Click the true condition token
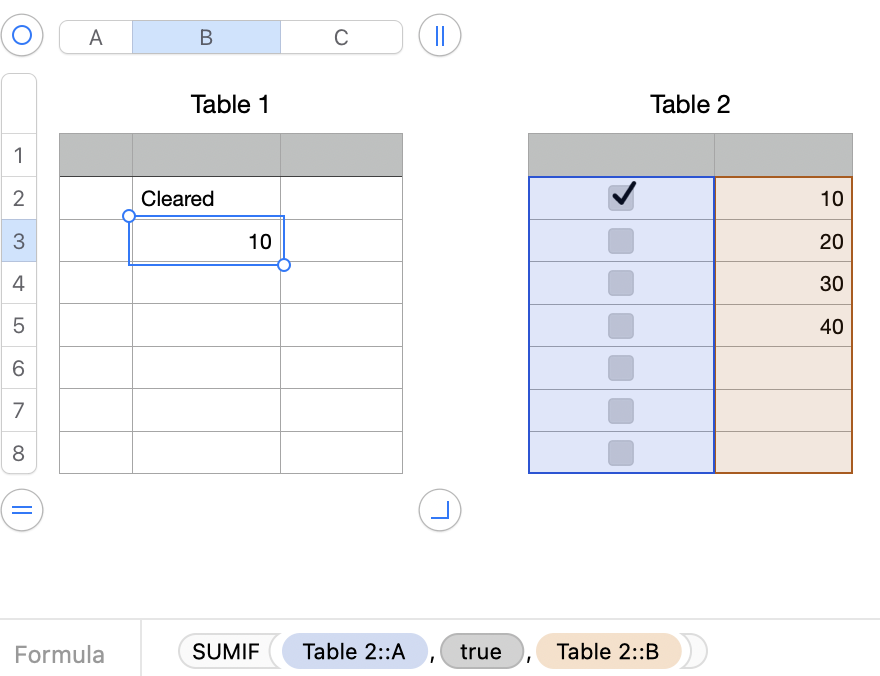880x676 pixels. (x=481, y=652)
